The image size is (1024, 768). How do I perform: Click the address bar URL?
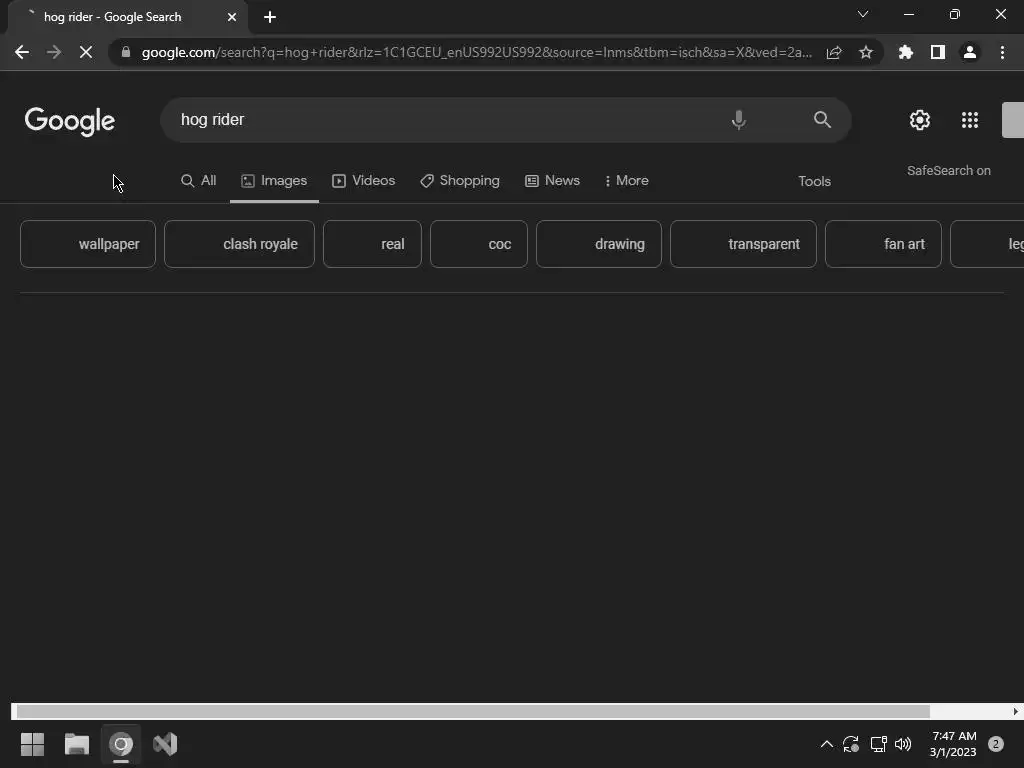(477, 52)
